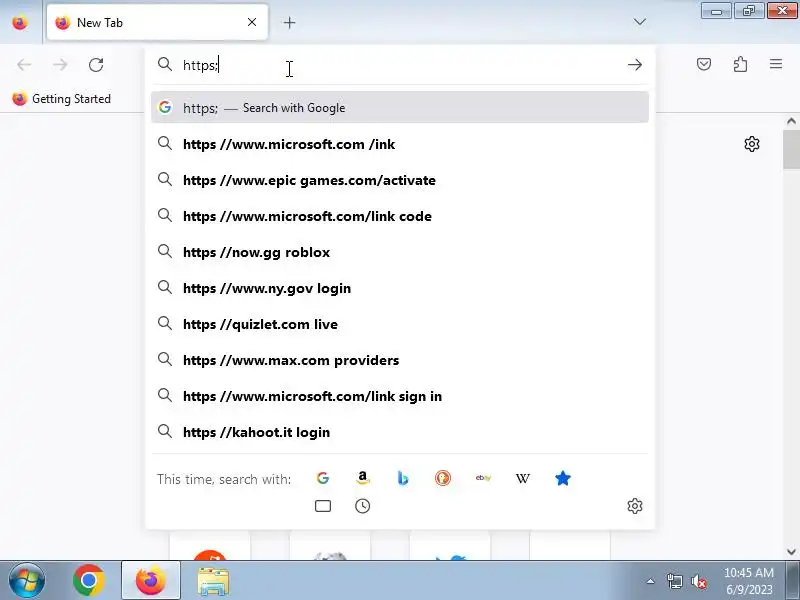Viewport: 800px width, 600px height.
Task: Choose suggestion epic games.com/activate
Action: click(399, 180)
